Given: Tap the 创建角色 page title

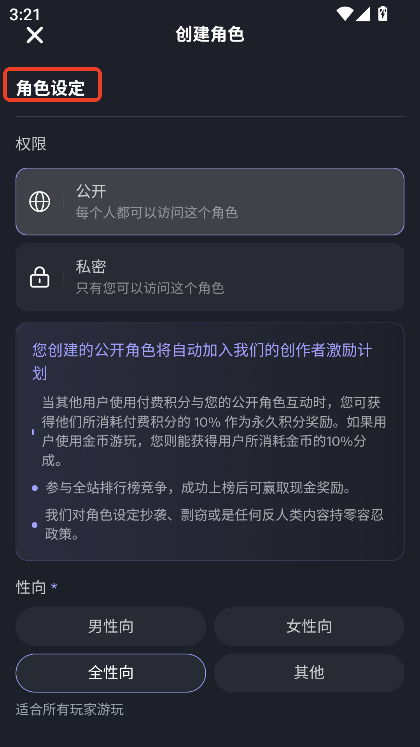Looking at the screenshot, I should pyautogui.click(x=210, y=34).
